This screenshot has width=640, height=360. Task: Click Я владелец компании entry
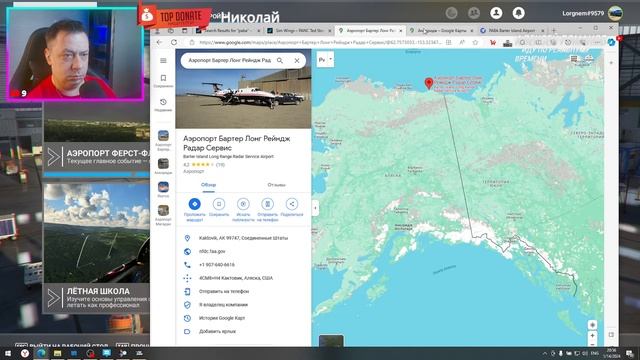pos(243,305)
